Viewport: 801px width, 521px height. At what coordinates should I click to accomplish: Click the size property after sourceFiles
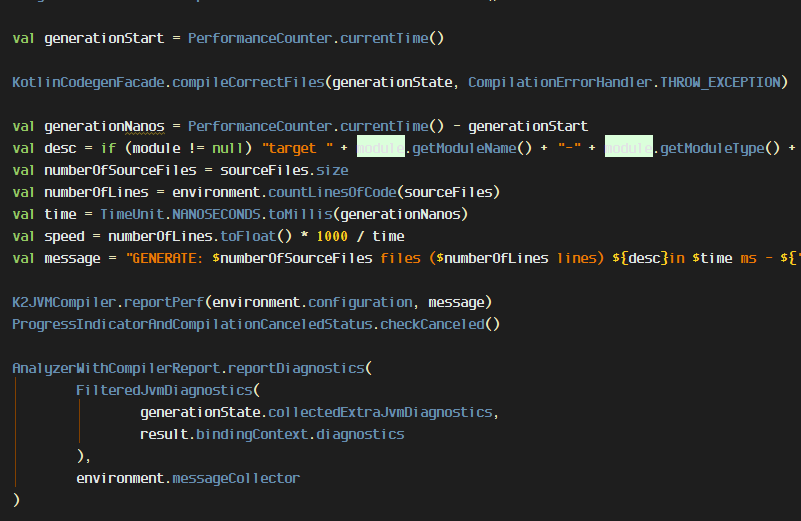(332, 170)
